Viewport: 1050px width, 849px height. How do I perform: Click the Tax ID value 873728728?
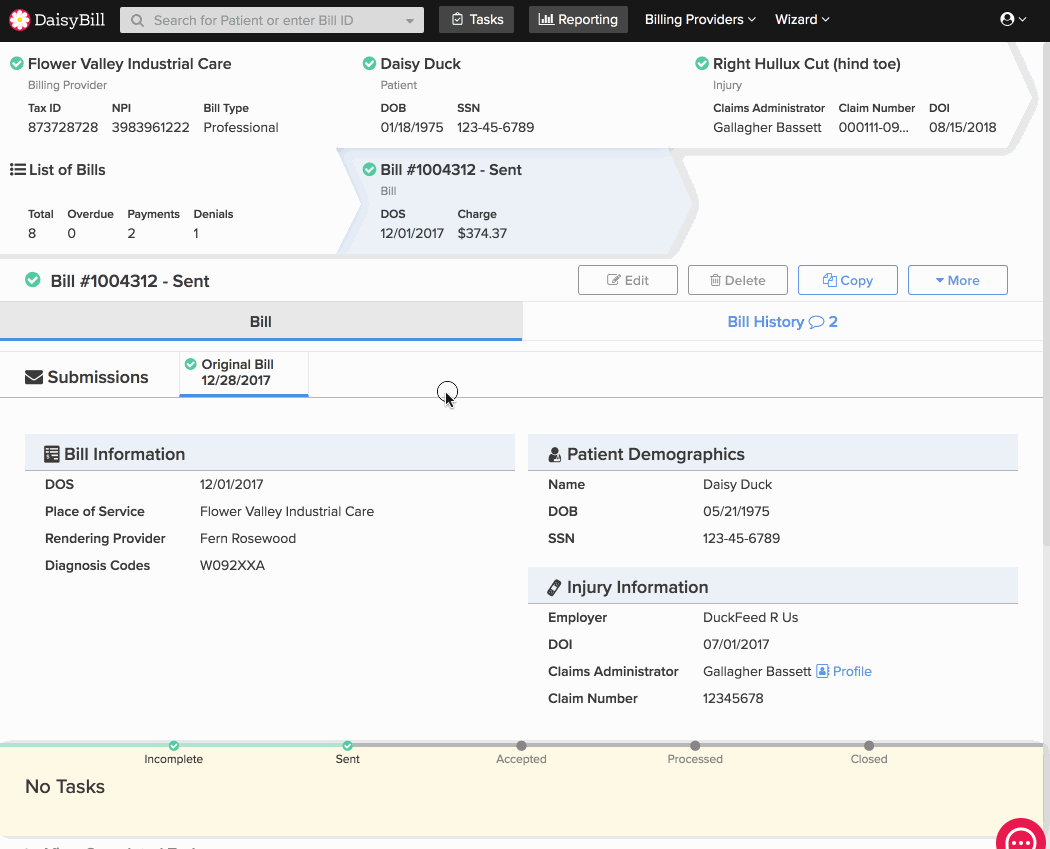(x=63, y=127)
